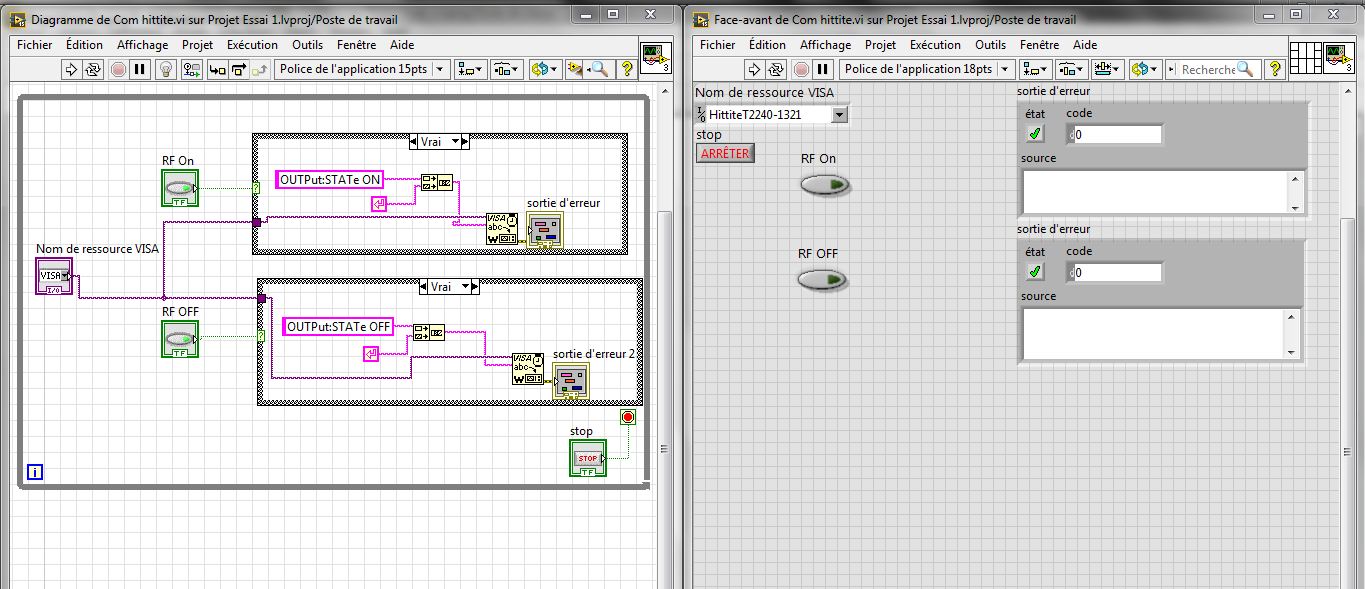Run the VI from the Face-avant window
Image resolution: width=1365 pixels, height=589 pixels.
coord(755,69)
